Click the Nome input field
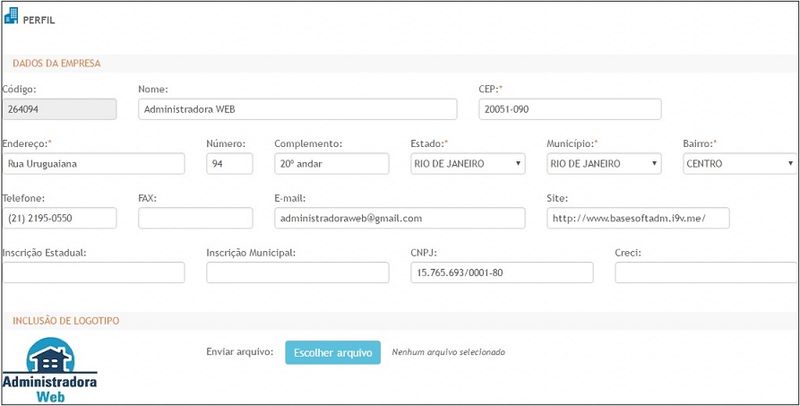The height and width of the screenshot is (406, 800). pyautogui.click(x=297, y=109)
